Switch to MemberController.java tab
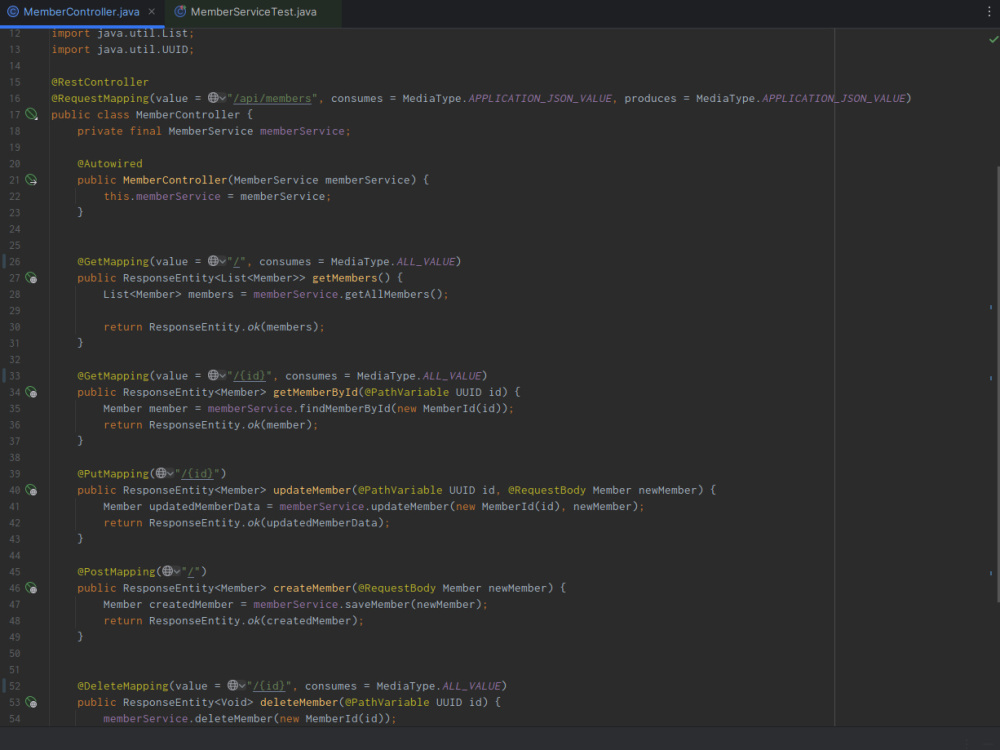Screen dimensions: 1000x750 pyautogui.click(x=81, y=11)
